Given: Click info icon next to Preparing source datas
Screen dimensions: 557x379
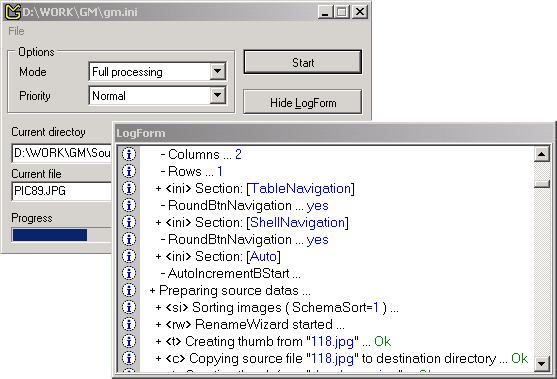Looking at the screenshot, I should pyautogui.click(x=129, y=290).
